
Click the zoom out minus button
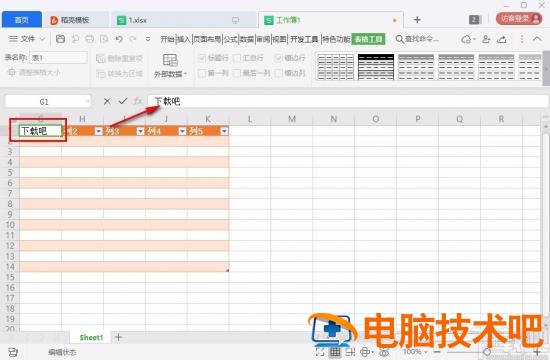coord(437,352)
